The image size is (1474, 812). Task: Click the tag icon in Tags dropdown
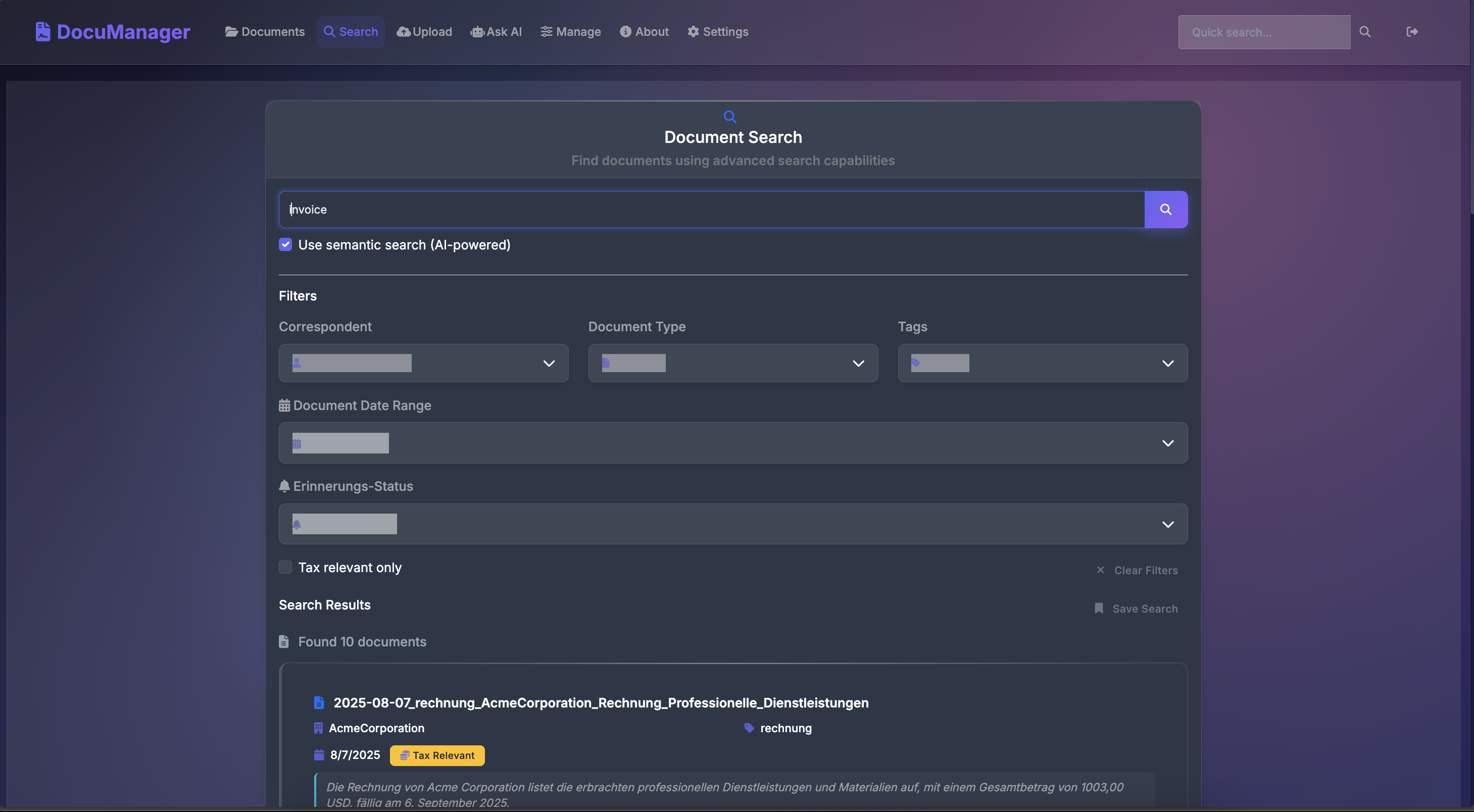(x=915, y=363)
